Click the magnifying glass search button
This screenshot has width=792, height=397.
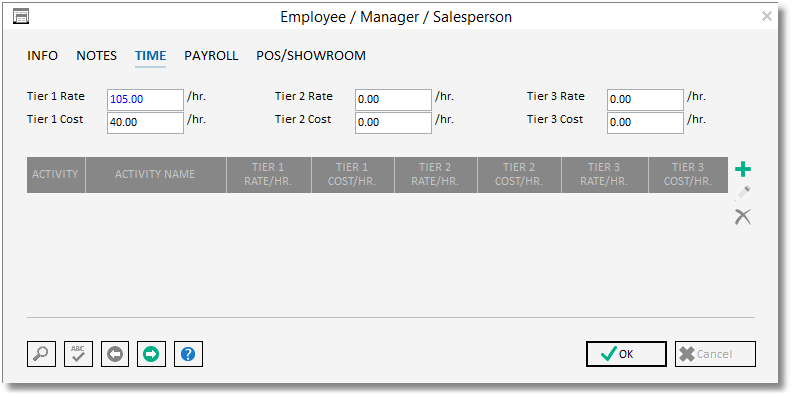(41, 354)
